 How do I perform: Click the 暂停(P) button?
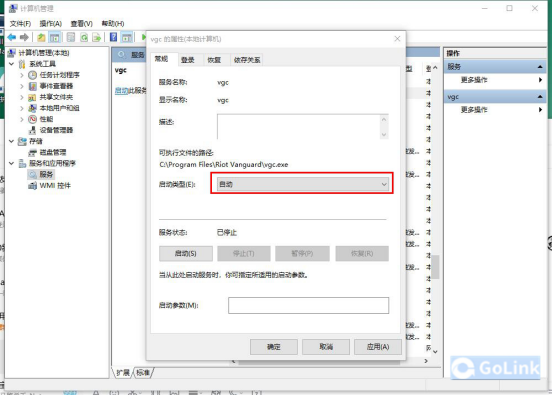click(x=302, y=254)
